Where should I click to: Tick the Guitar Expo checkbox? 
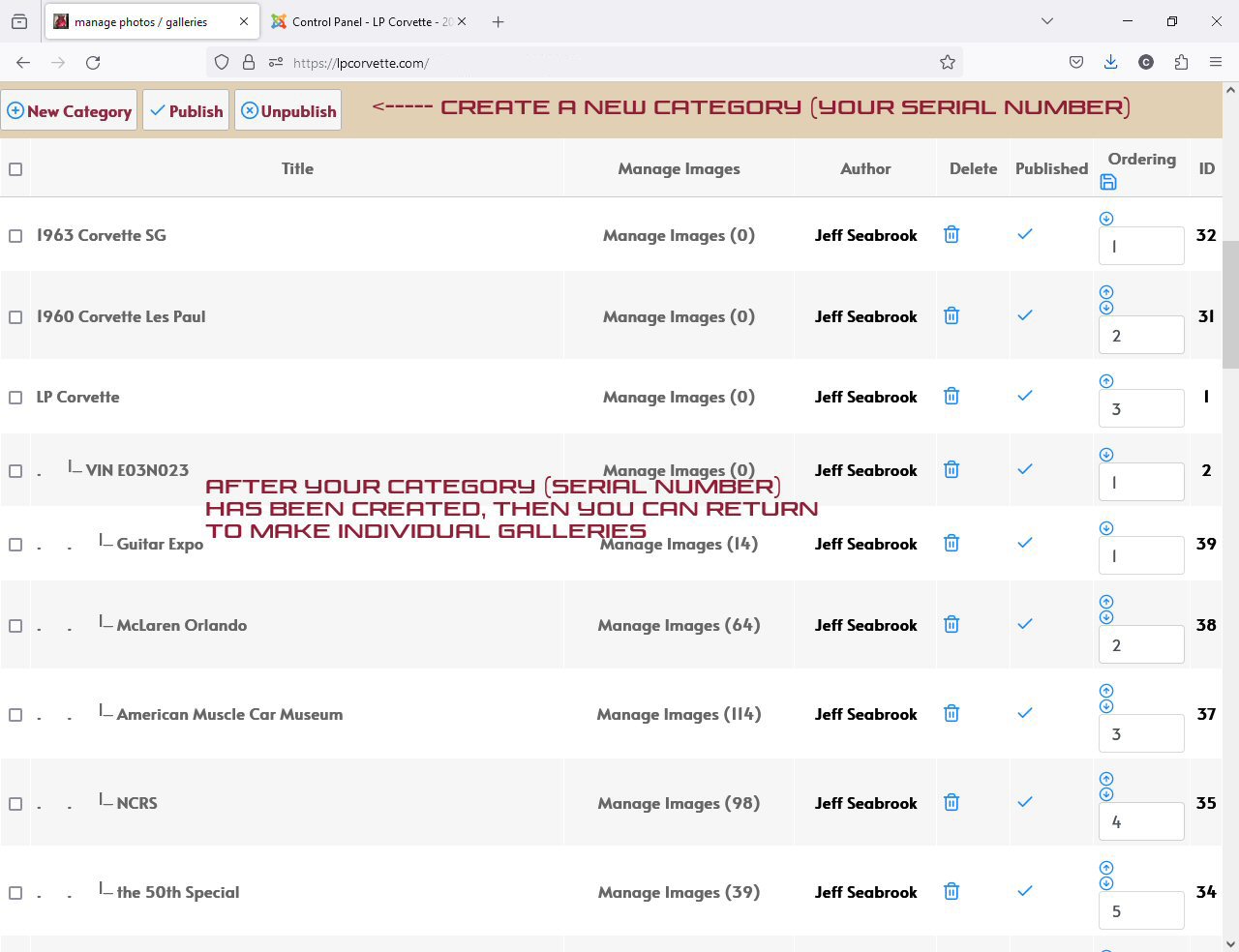15,545
